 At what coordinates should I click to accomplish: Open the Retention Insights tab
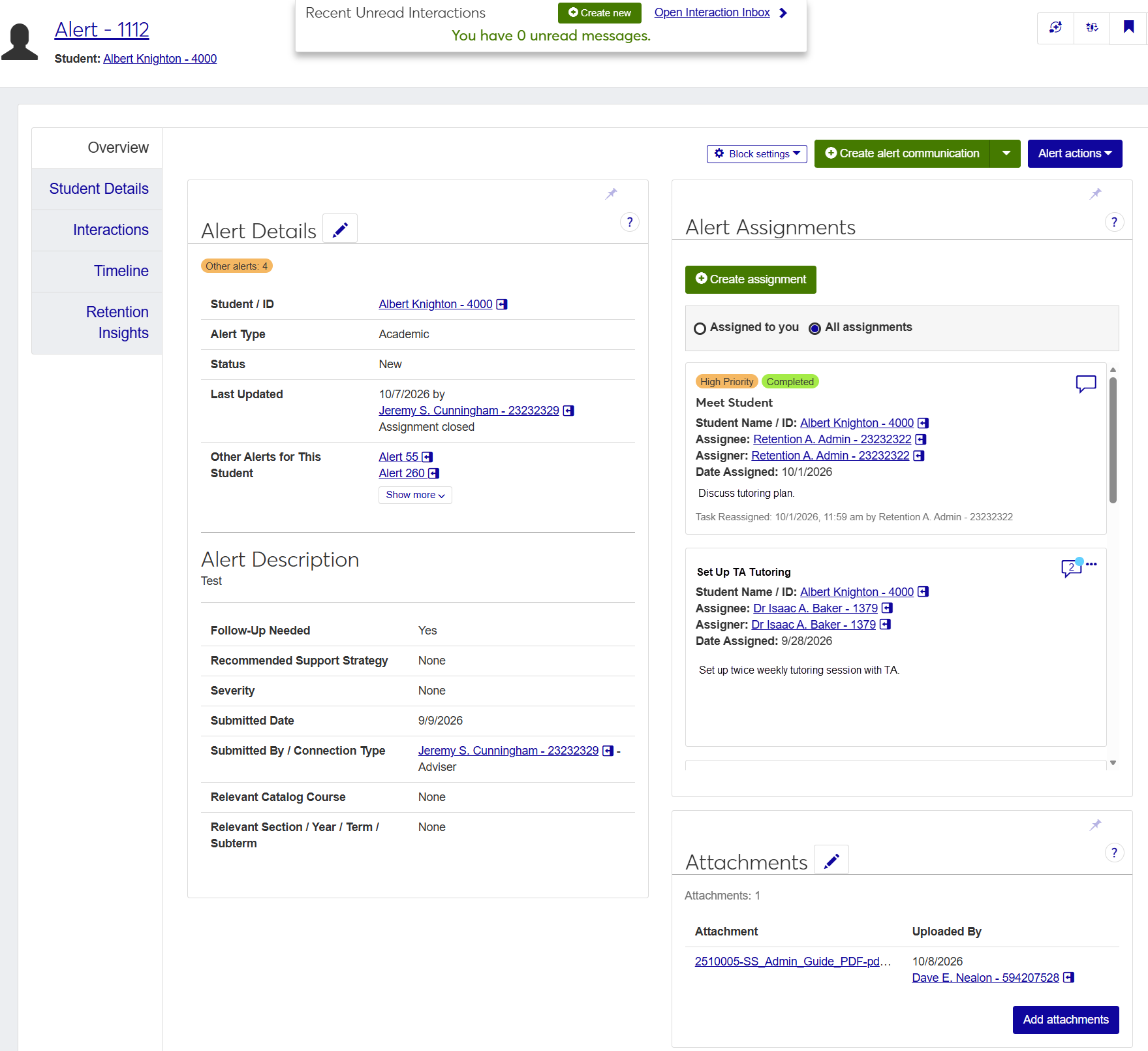[x=117, y=322]
